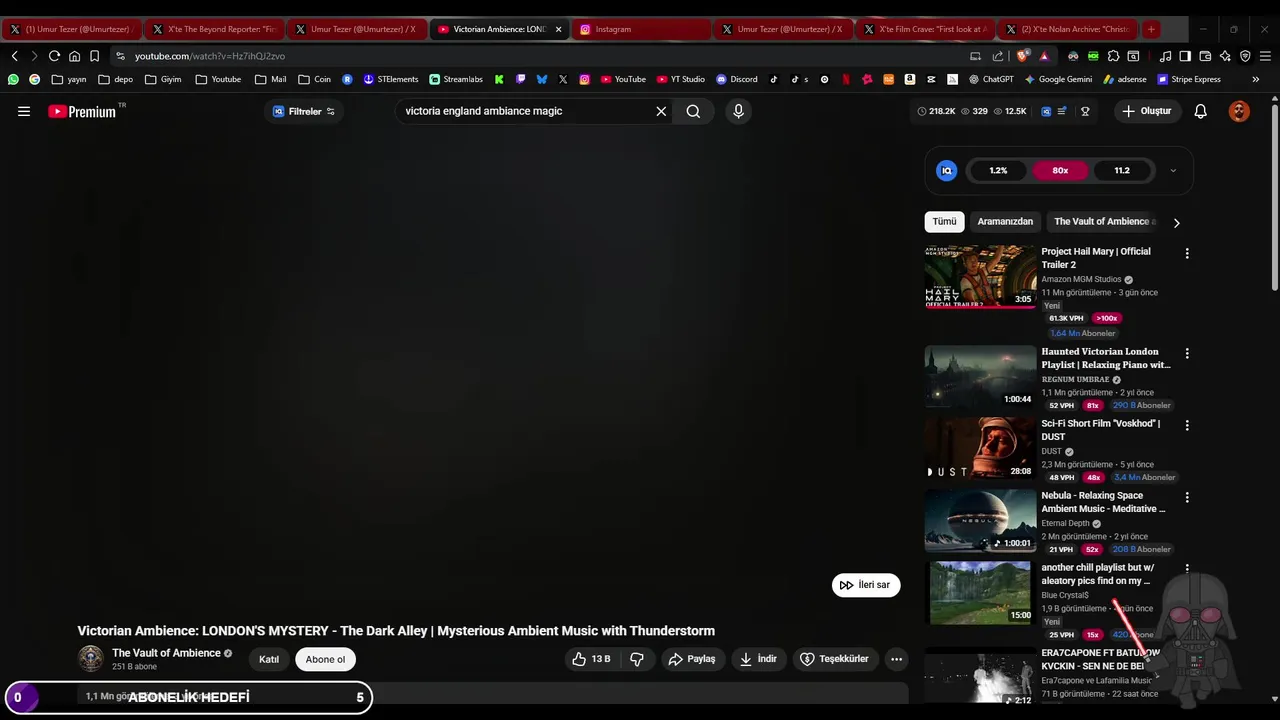This screenshot has height=720, width=1280.
Task: Open options for Sci-Fi Short Film Voskhod
Action: (1187, 426)
